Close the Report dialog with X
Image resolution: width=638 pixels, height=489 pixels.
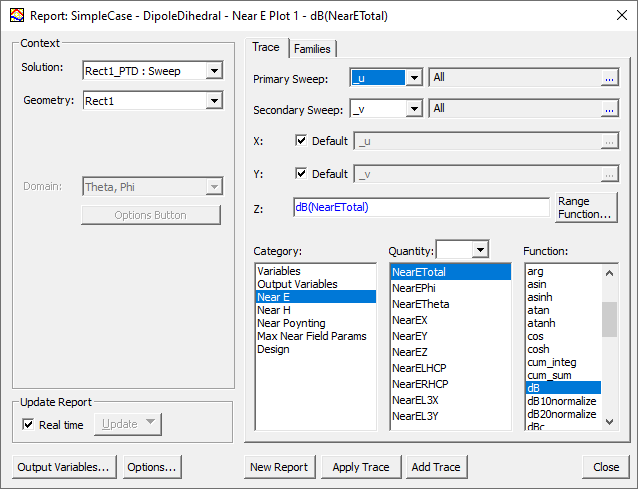click(622, 15)
